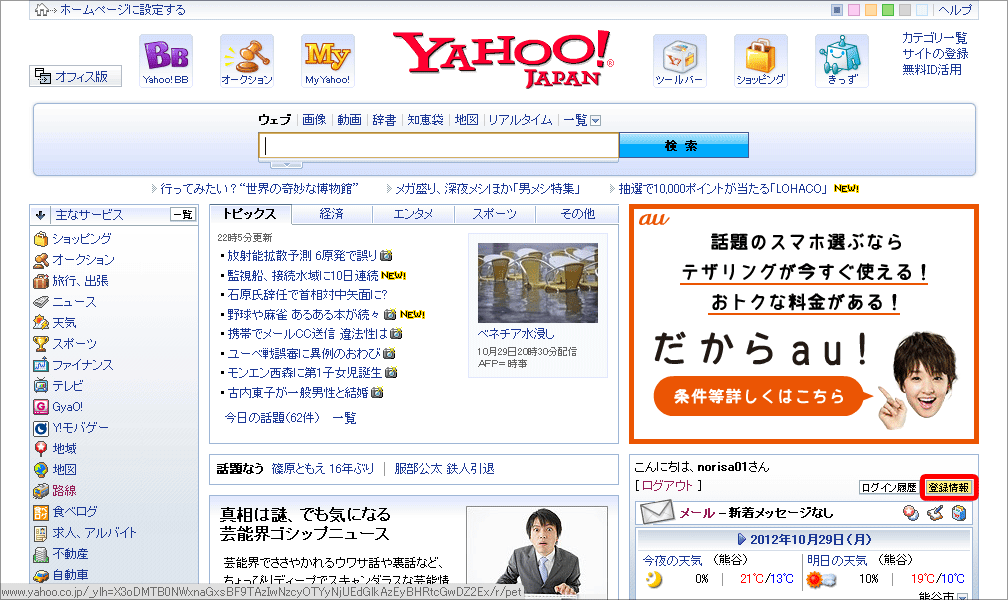
Task: Open the 熊谷市 weather location dropdown
Action: point(962,597)
